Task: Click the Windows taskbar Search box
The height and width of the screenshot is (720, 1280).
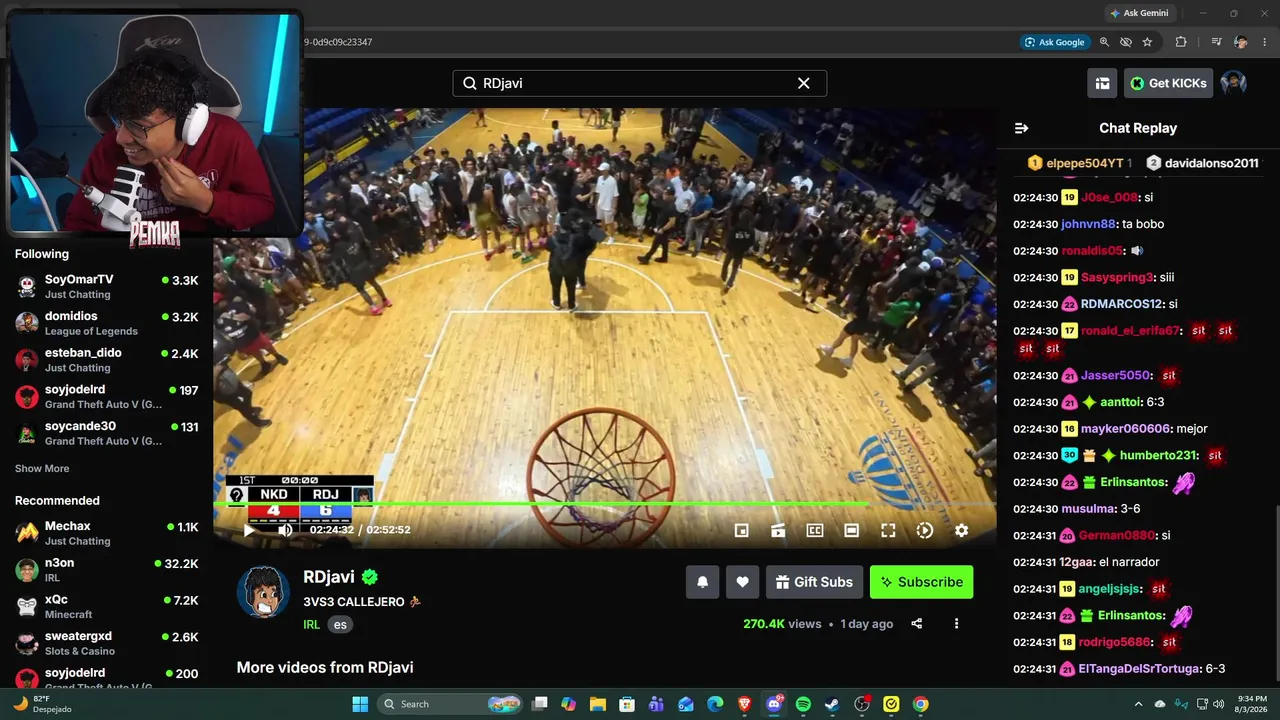Action: (x=451, y=704)
